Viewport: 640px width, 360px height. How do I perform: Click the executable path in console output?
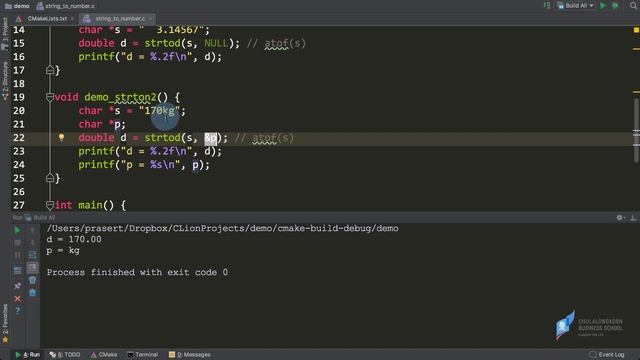[222, 229]
